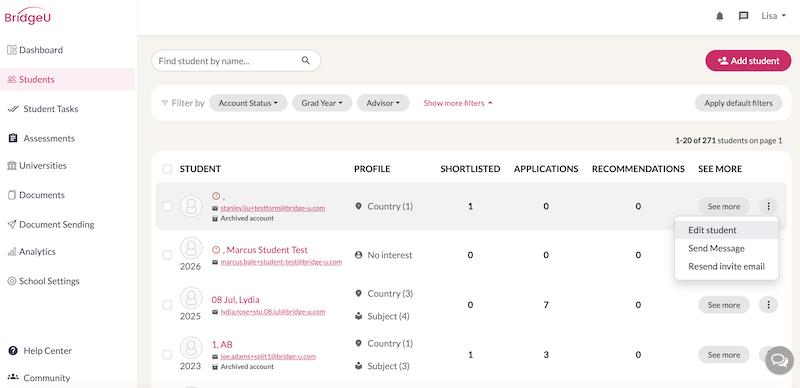Screen dimensions: 800x388
Task: Check the box for 08 Jul, Lydia
Action: pyautogui.click(x=167, y=305)
